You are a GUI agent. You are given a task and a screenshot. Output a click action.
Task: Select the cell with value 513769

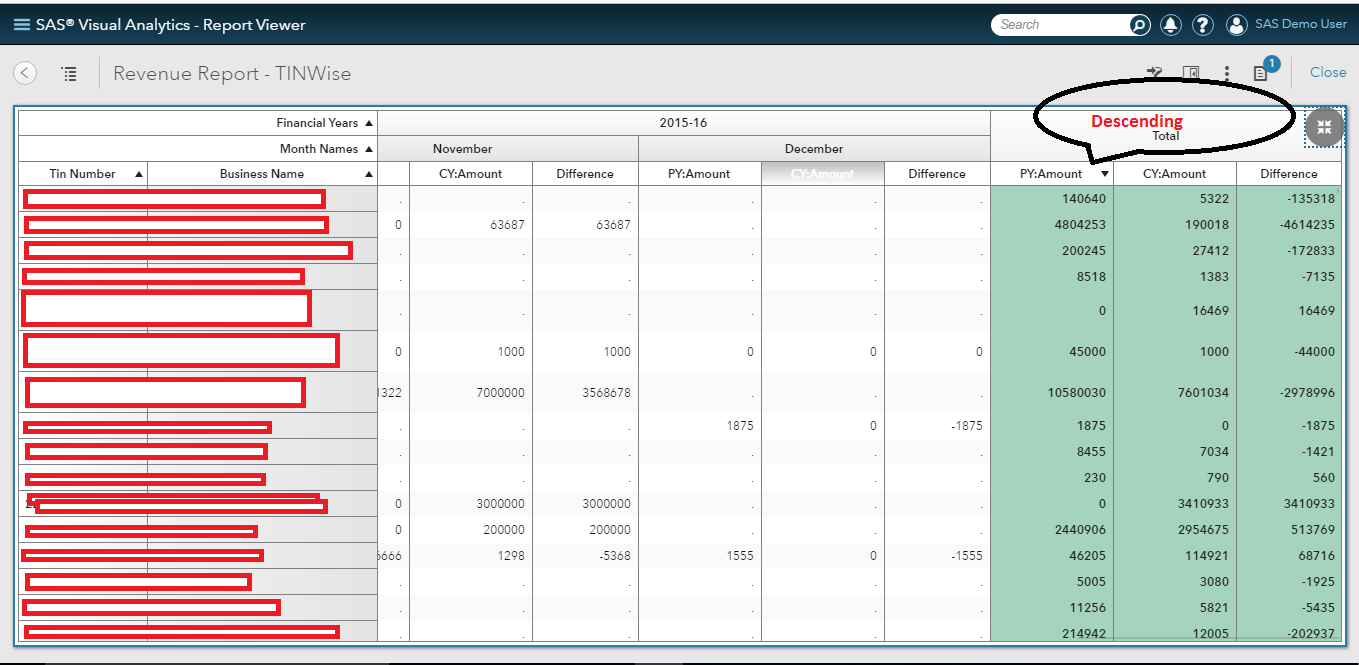point(1290,530)
